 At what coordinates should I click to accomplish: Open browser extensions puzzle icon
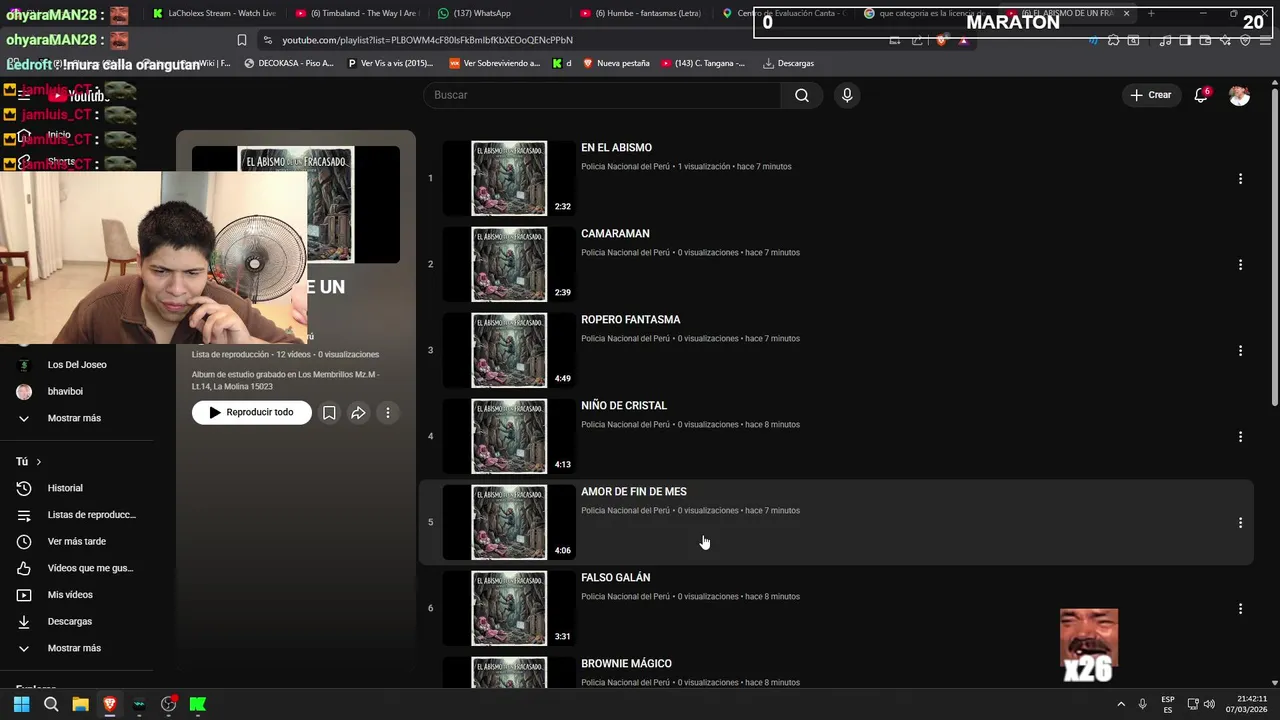coord(1113,41)
